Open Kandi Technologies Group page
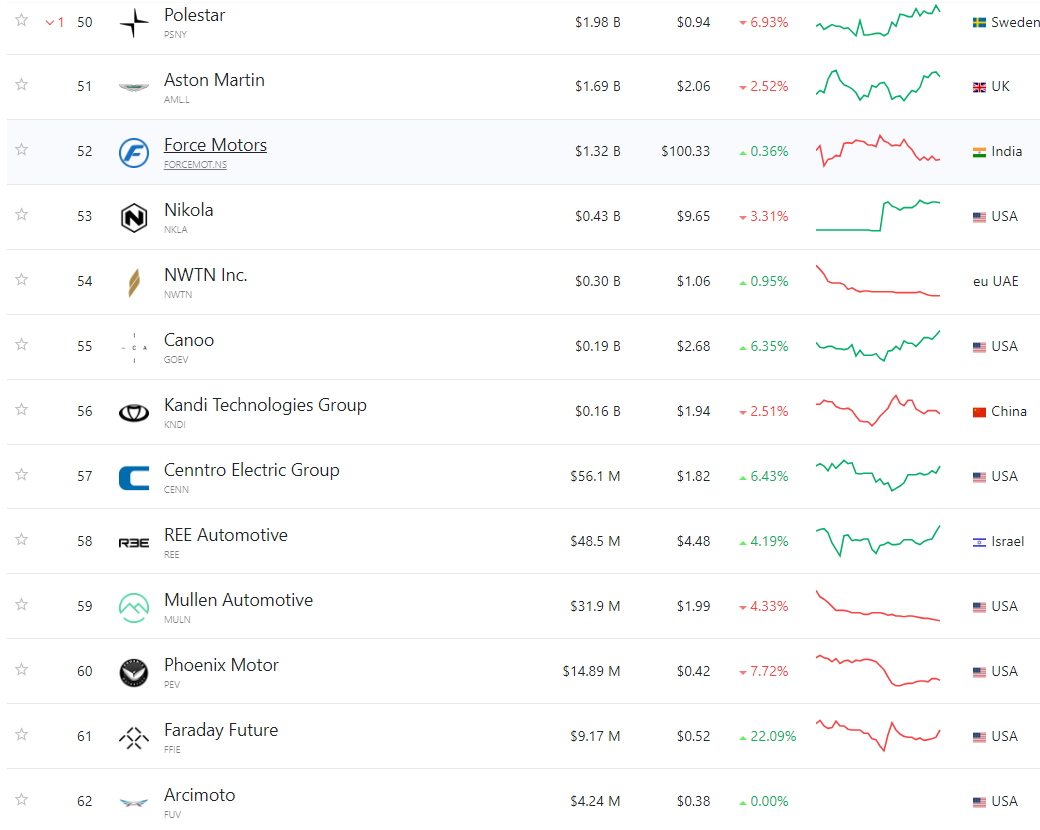The width and height of the screenshot is (1040, 830). (265, 405)
